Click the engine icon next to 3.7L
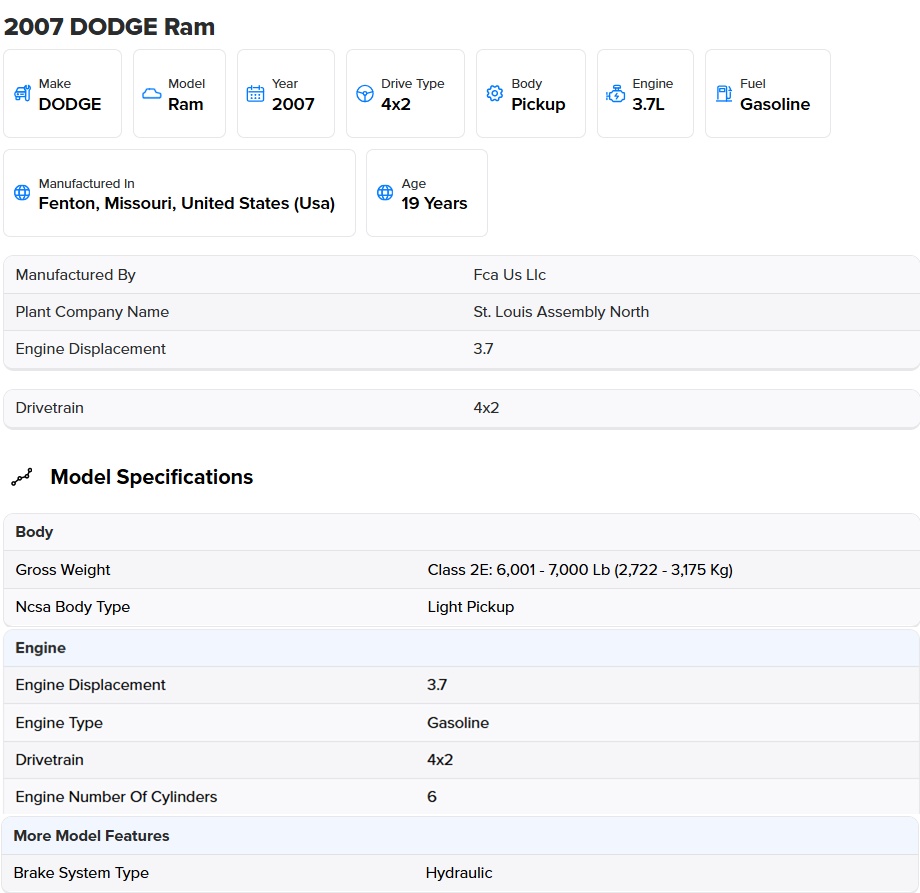This screenshot has width=920, height=893. click(615, 93)
